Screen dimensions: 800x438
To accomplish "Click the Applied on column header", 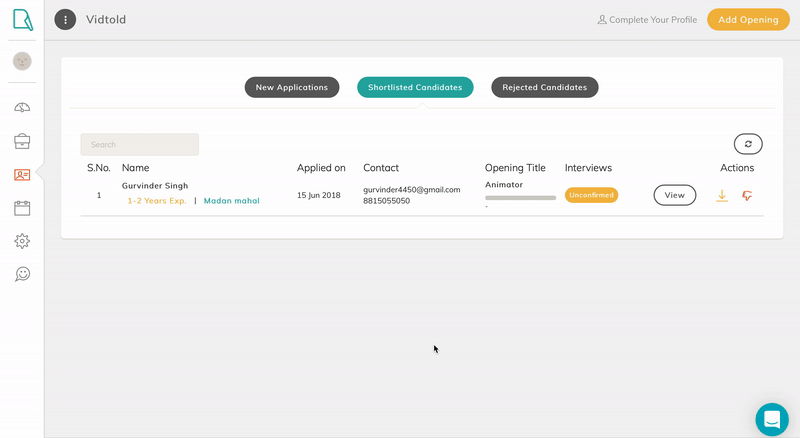I will point(321,167).
